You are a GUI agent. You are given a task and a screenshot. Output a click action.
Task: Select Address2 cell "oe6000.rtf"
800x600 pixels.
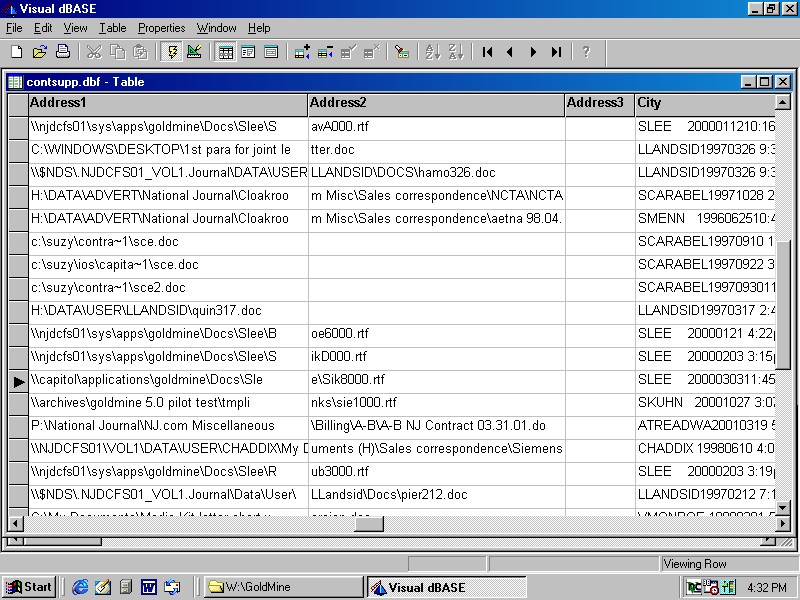click(x=437, y=334)
